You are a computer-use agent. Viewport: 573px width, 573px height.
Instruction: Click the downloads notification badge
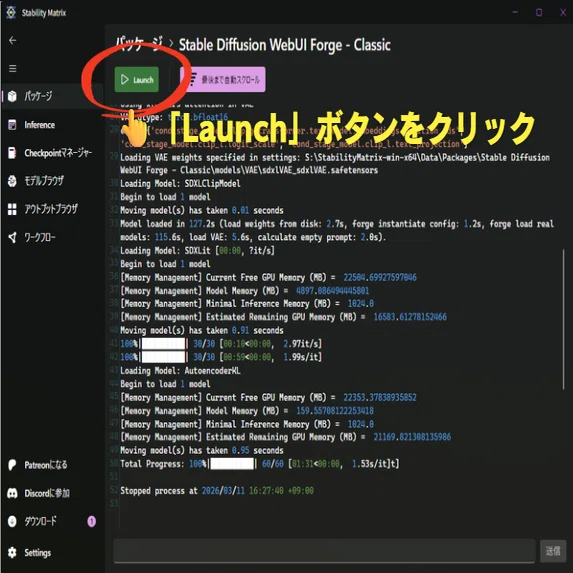coord(91,521)
